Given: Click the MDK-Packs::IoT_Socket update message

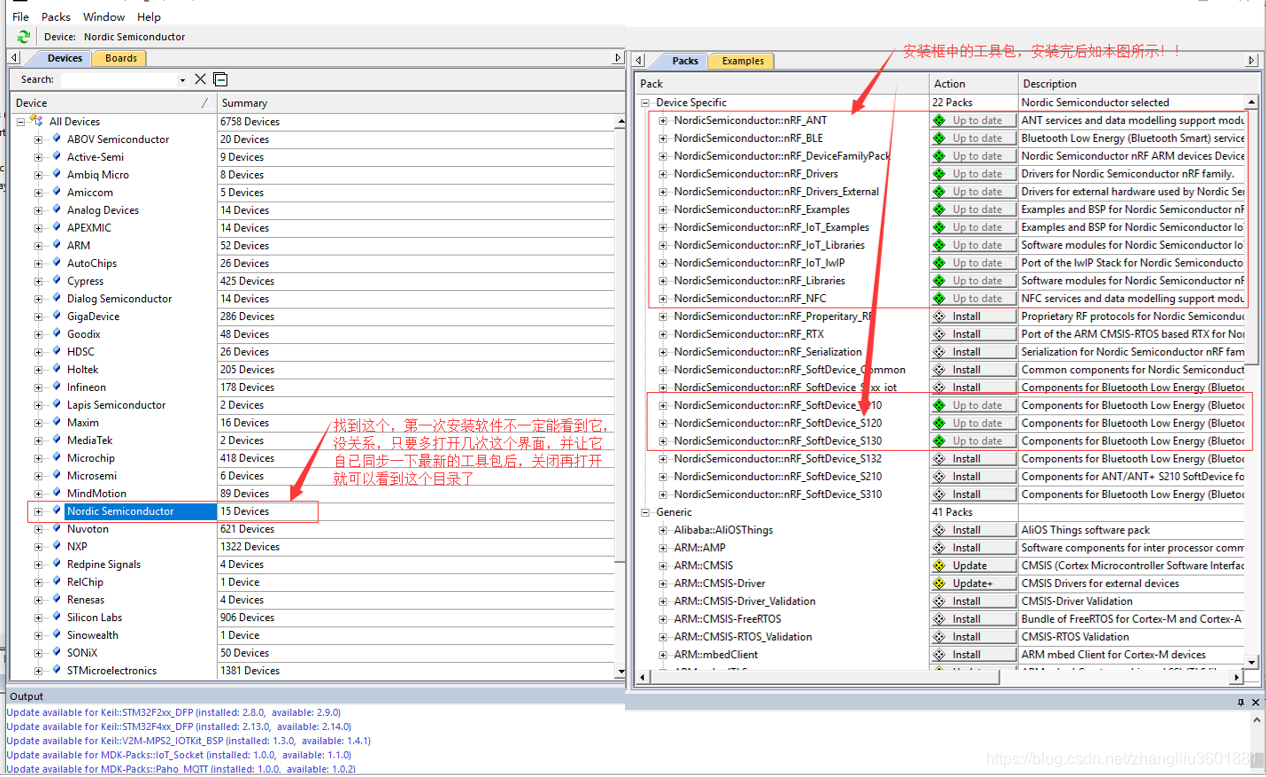Looking at the screenshot, I should coord(179,755).
